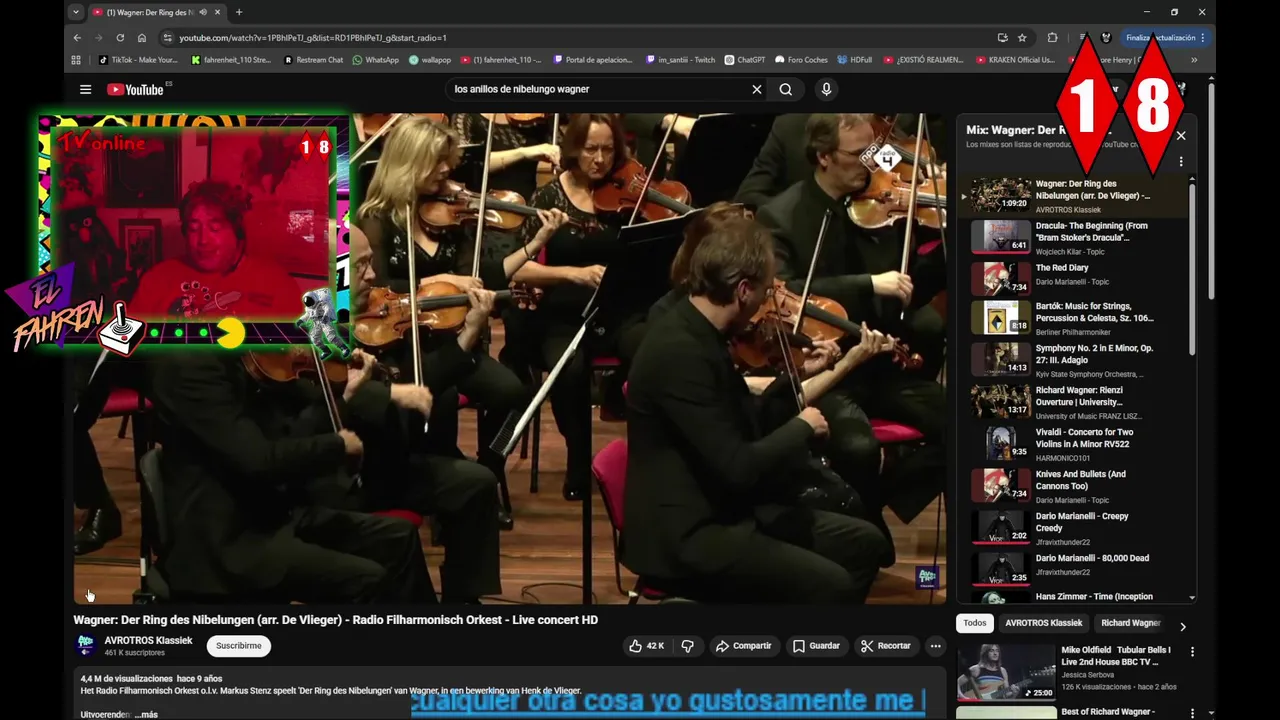1280x720 pixels.
Task: Open the TikTok bookmark
Action: click(138, 60)
